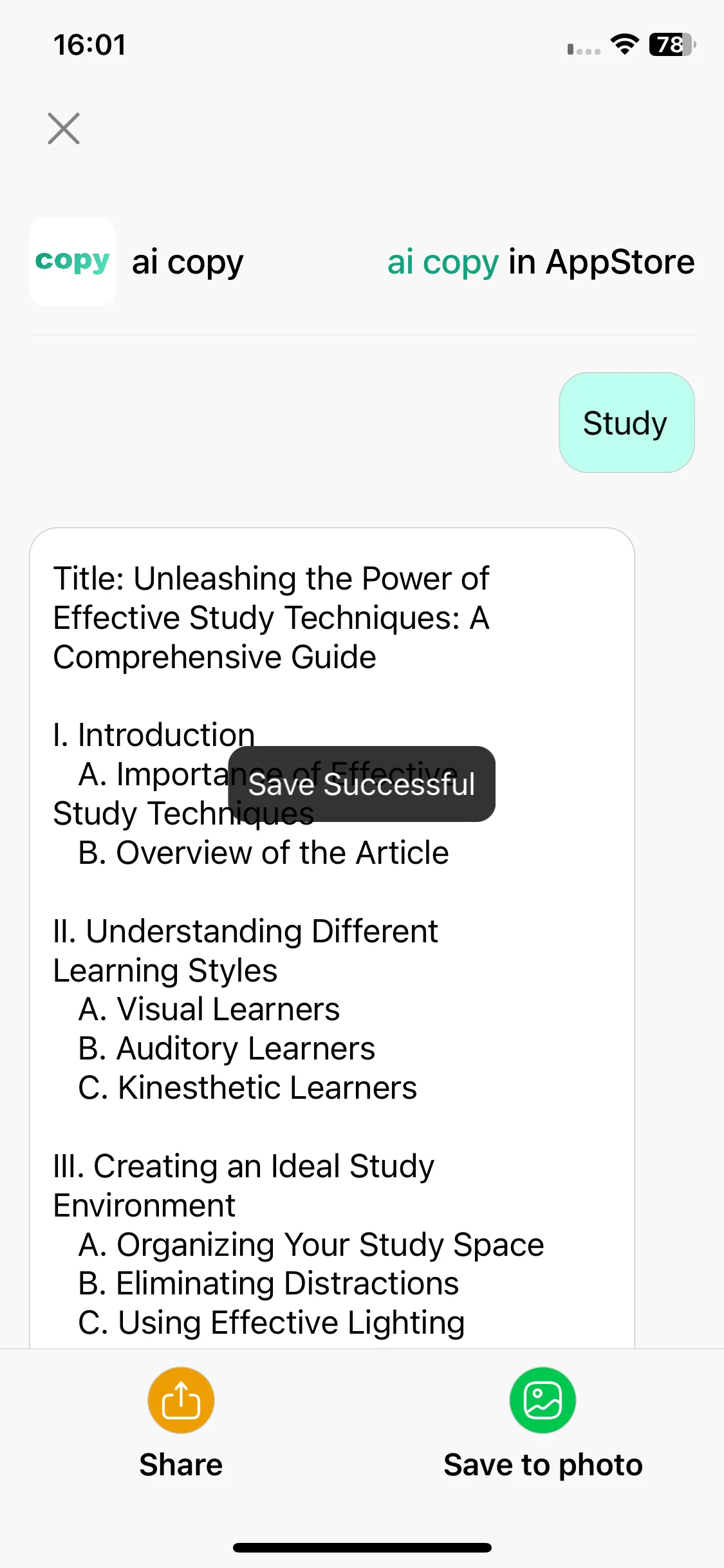Open ai copy in AppStore link
724x1568 pixels.
[x=541, y=262]
